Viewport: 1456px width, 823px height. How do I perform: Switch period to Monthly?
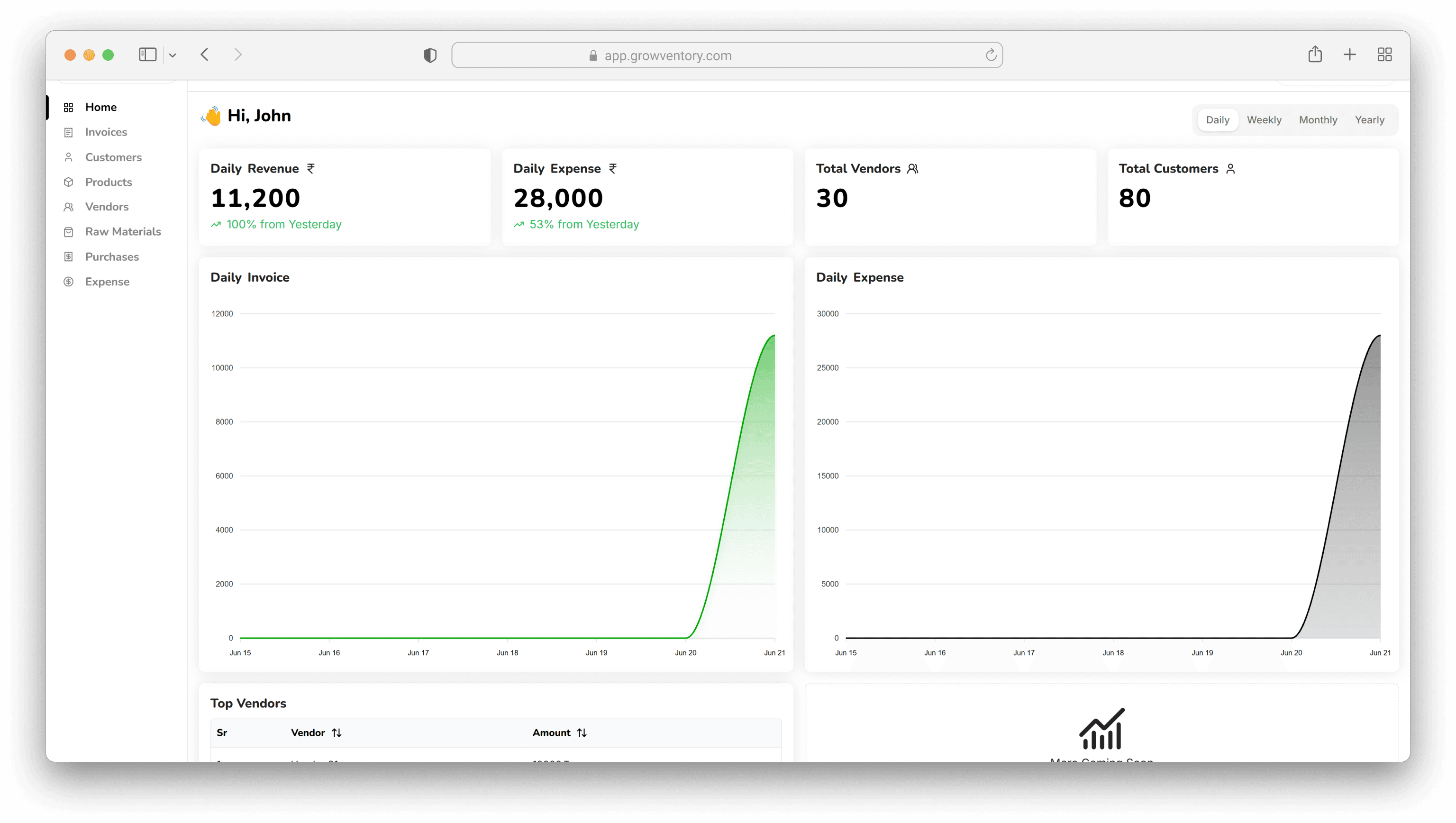pos(1318,120)
